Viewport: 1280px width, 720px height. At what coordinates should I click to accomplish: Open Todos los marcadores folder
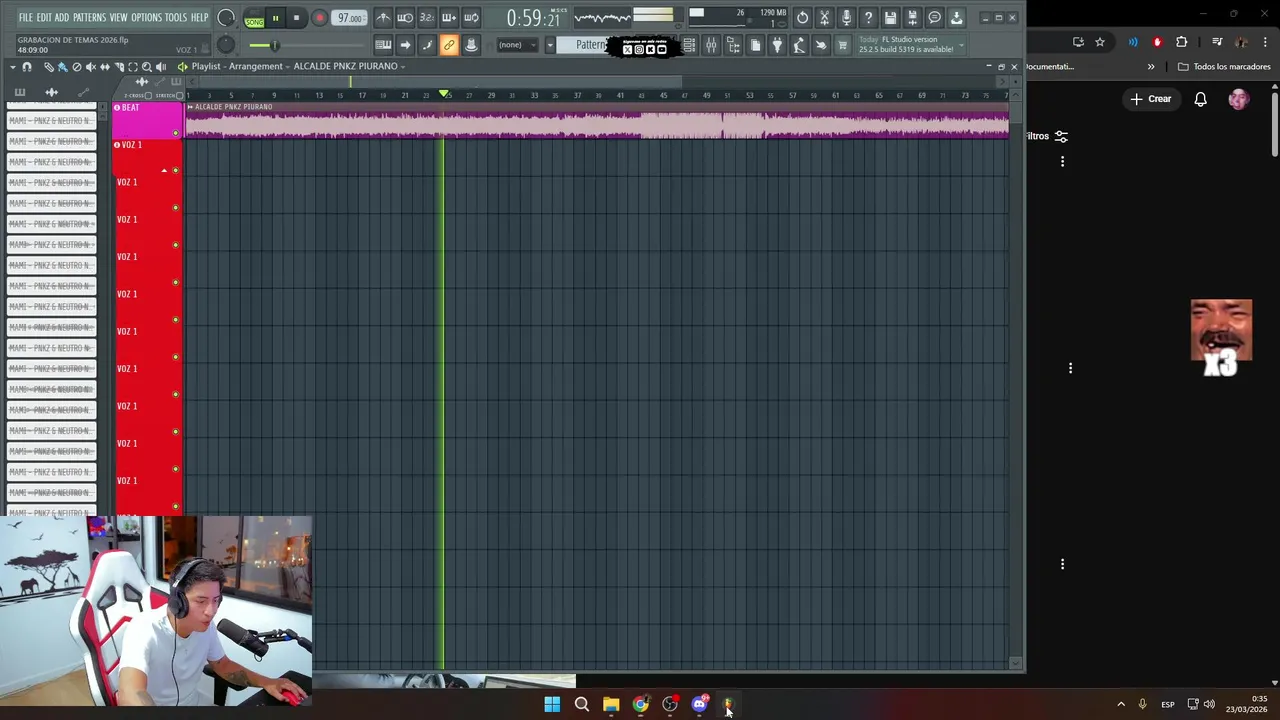click(x=1224, y=67)
